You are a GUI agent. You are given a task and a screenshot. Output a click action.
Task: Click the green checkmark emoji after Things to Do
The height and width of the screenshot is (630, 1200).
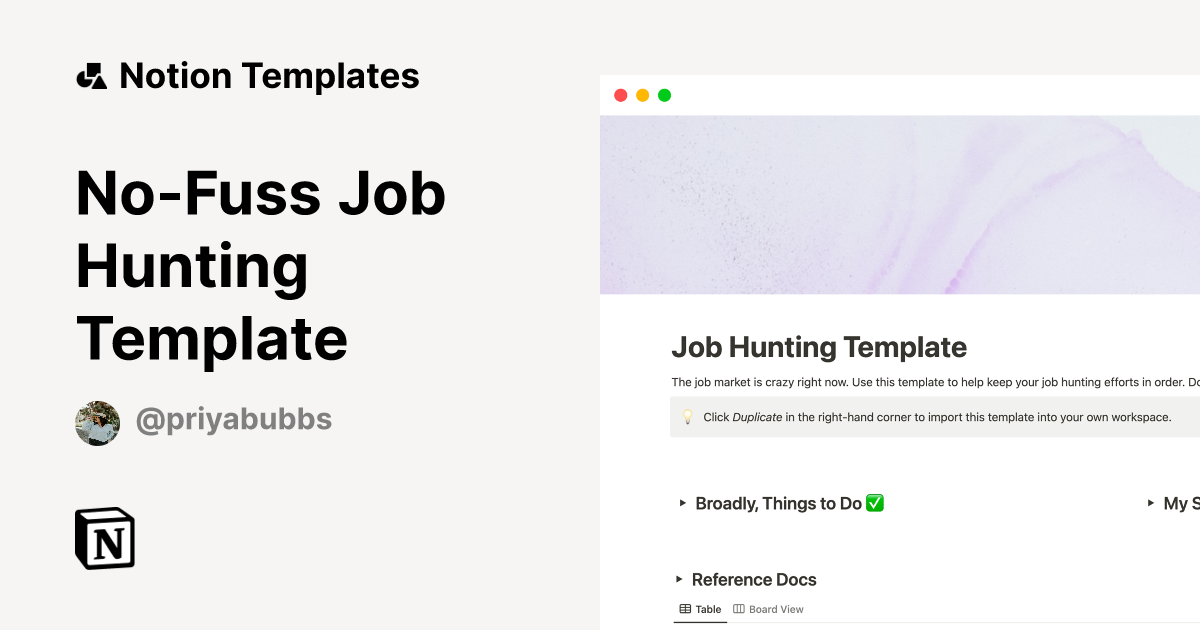[x=873, y=503]
